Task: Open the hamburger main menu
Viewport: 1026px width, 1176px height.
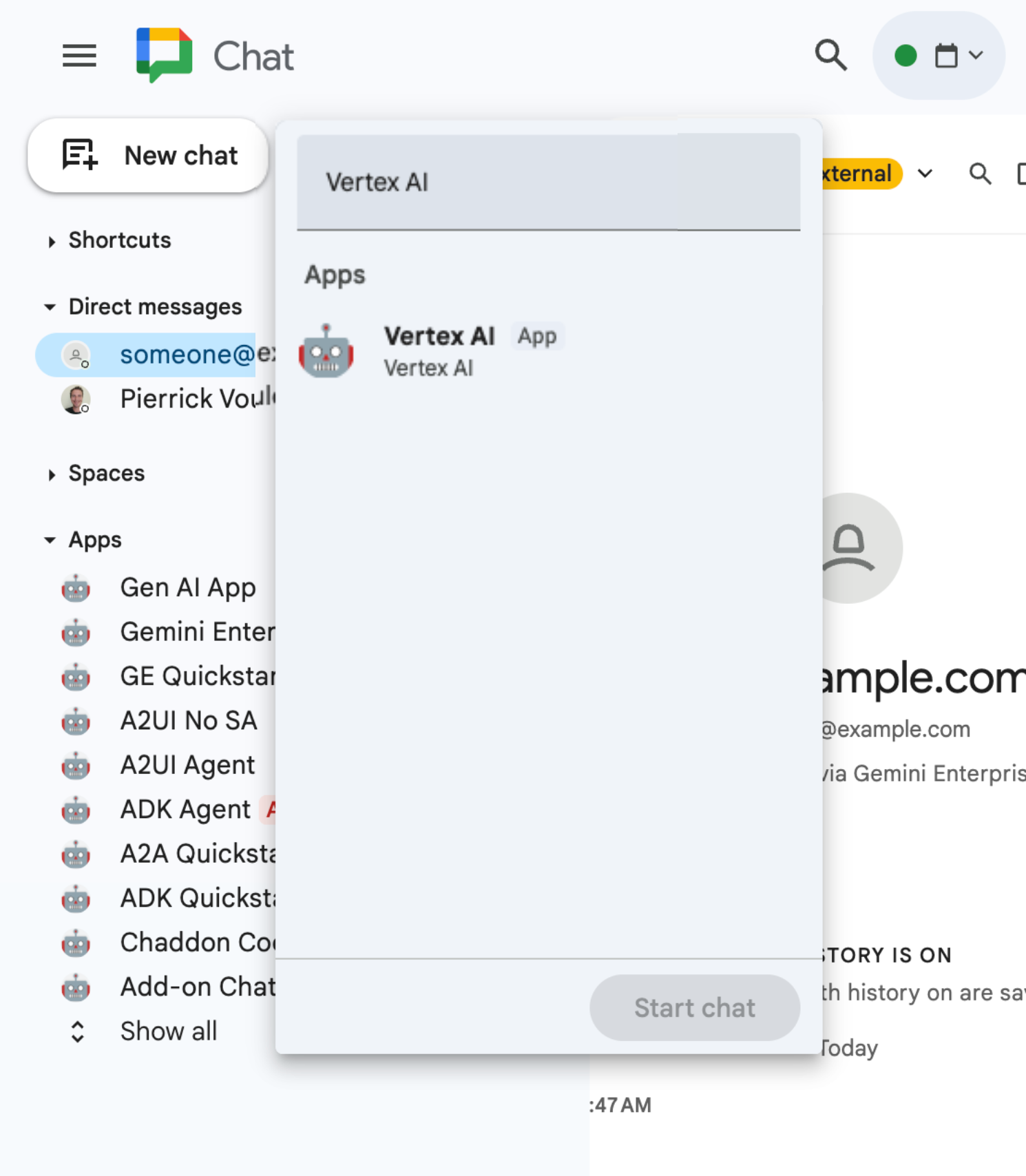Action: pos(79,56)
